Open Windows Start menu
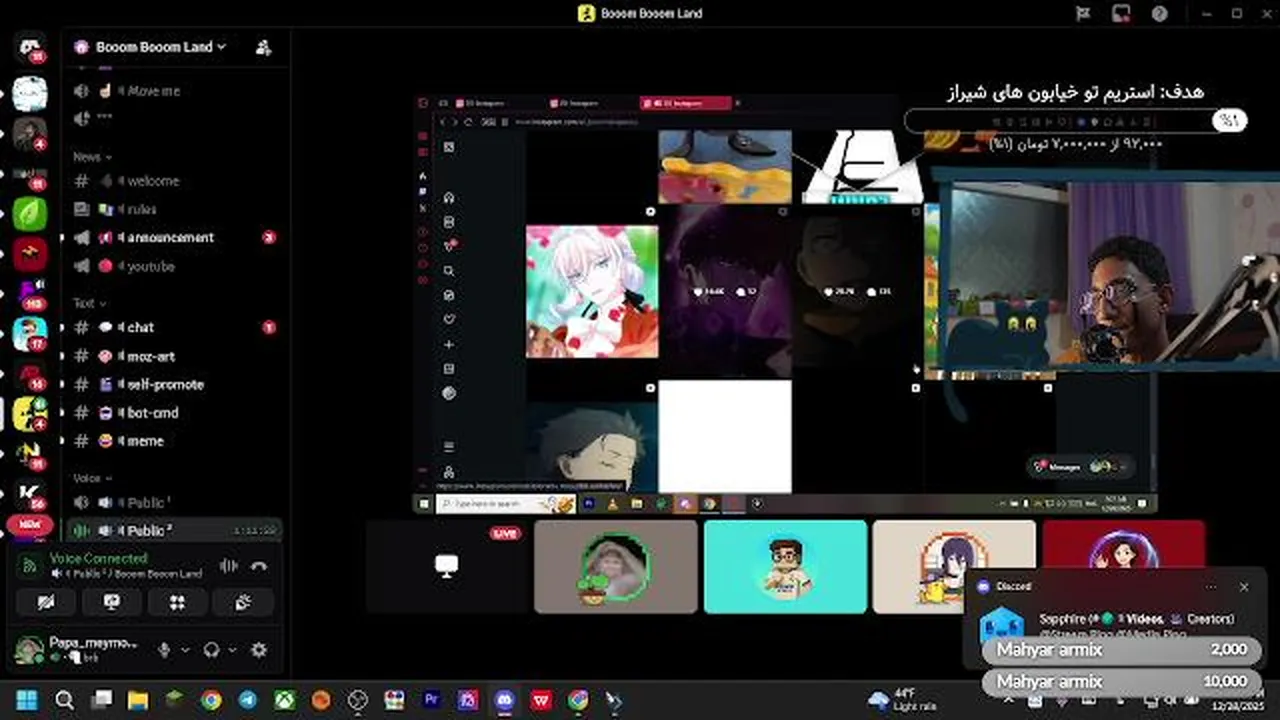Screen dimensions: 1280x720 tap(26, 700)
